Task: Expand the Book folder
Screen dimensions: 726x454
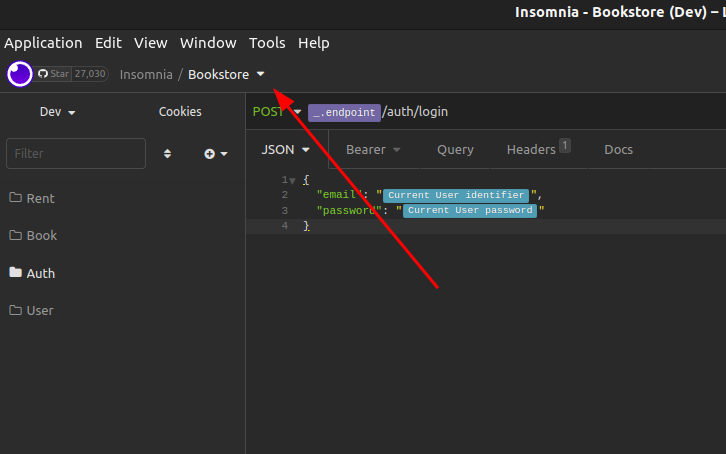Action: (x=33, y=236)
